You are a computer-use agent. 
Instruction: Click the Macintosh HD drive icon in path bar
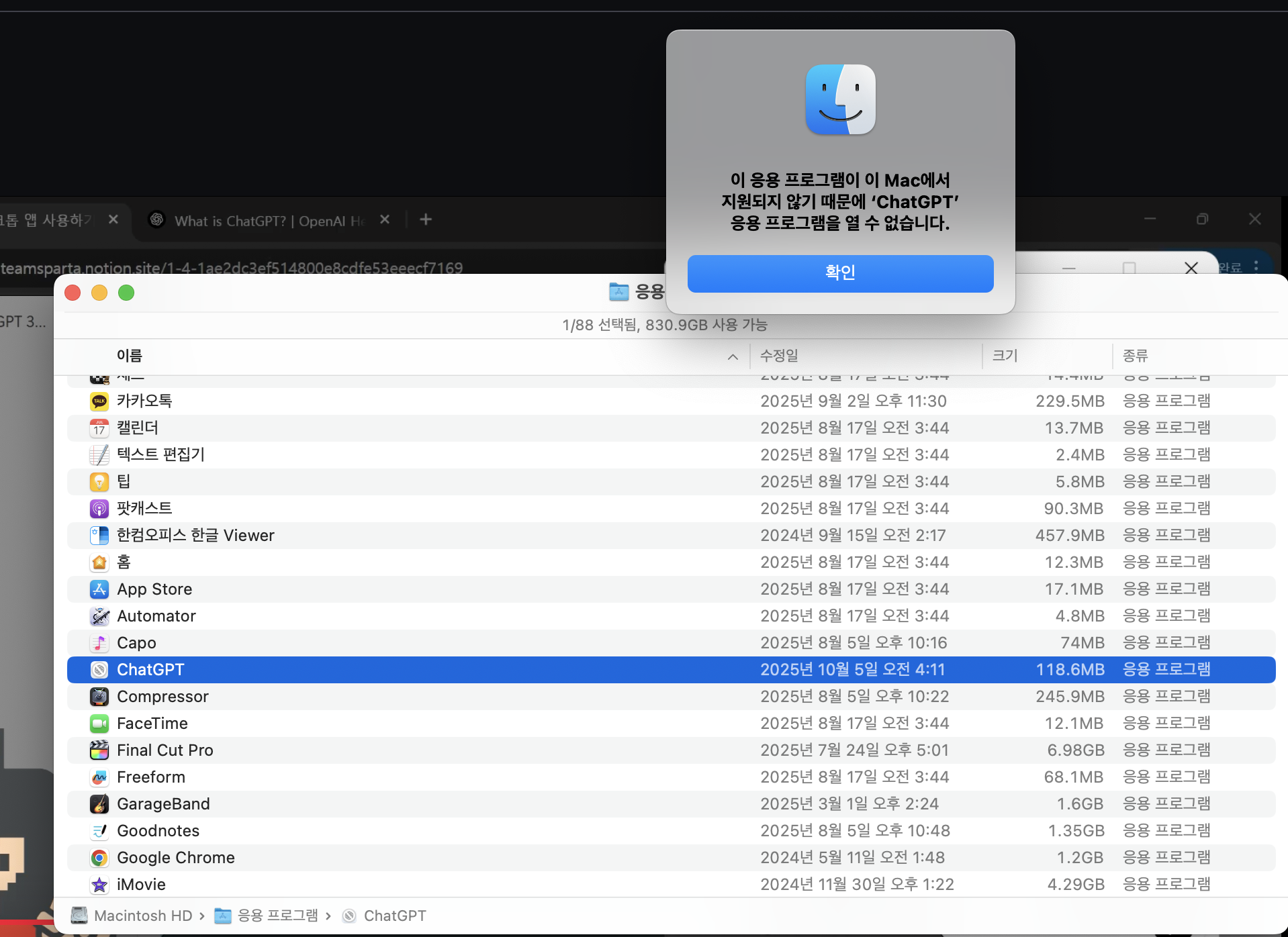pos(79,916)
